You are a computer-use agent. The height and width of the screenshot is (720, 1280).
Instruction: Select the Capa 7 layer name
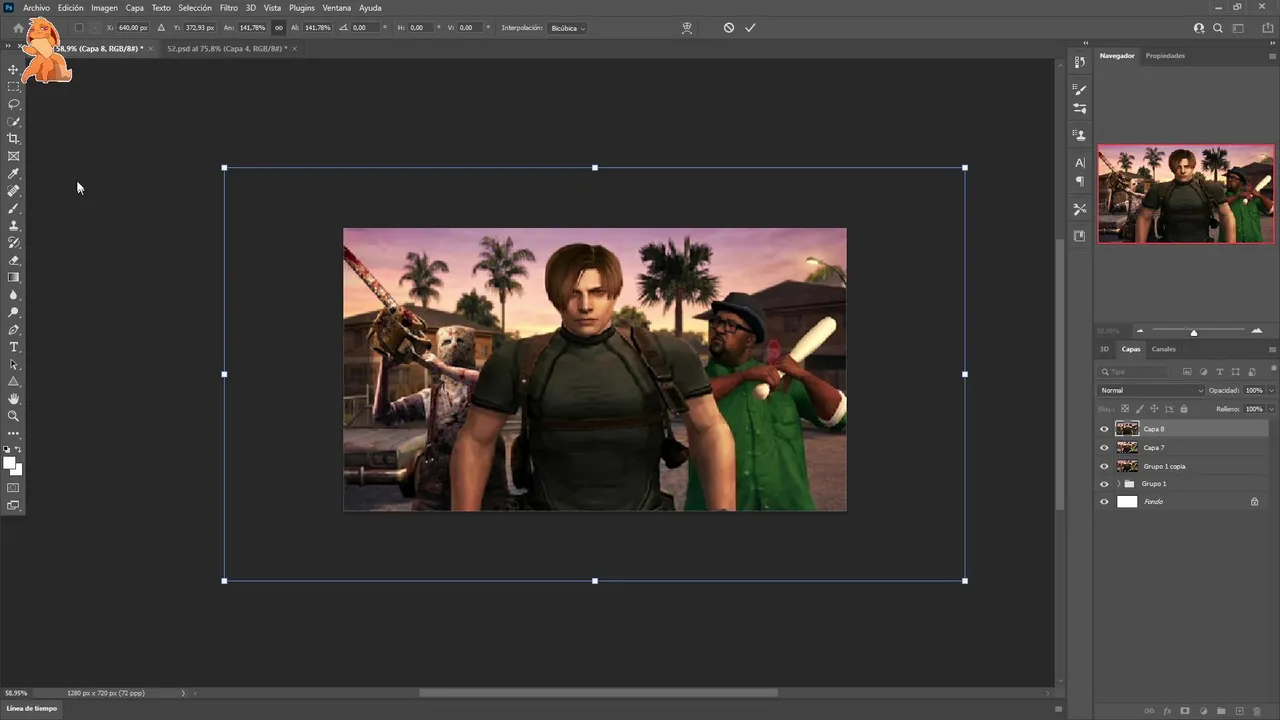pos(1154,448)
